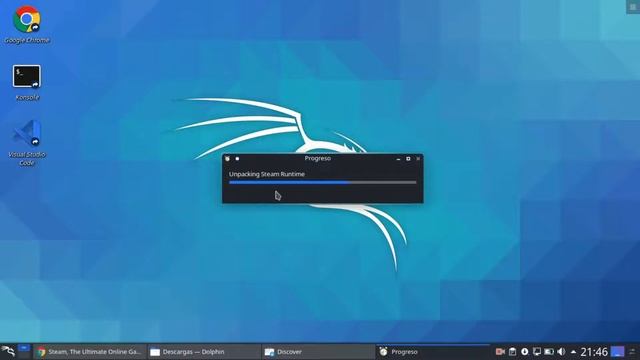This screenshot has height=360, width=640.
Task: Switch to Discover in the taskbar
Action: click(318, 352)
